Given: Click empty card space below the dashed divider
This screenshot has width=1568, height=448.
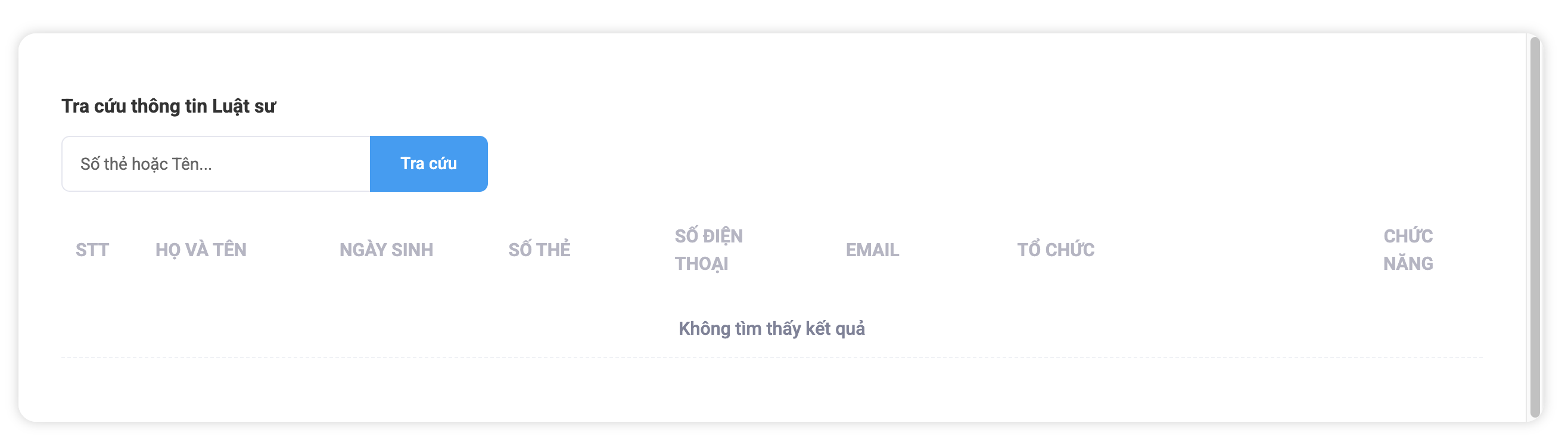Looking at the screenshot, I should [771, 390].
